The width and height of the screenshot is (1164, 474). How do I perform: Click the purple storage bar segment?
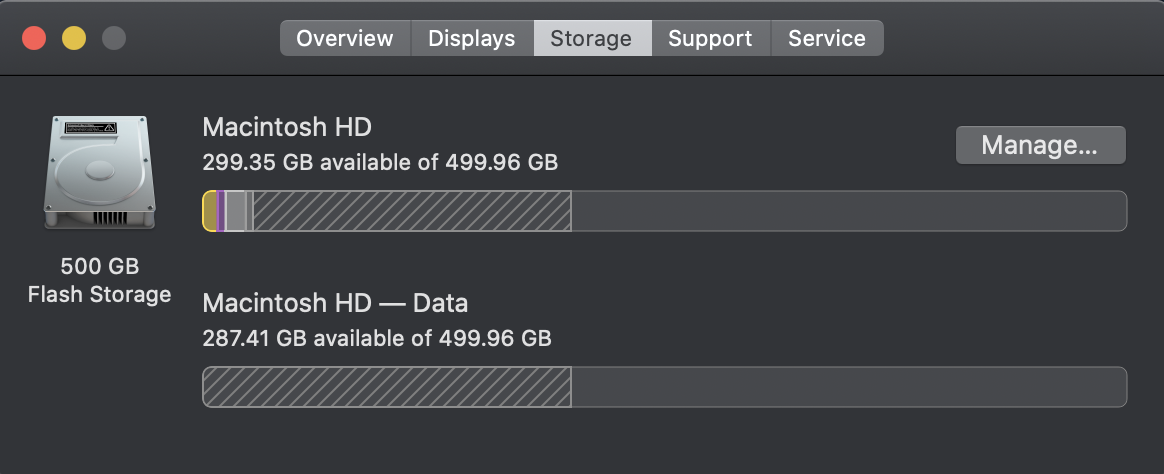(x=220, y=212)
